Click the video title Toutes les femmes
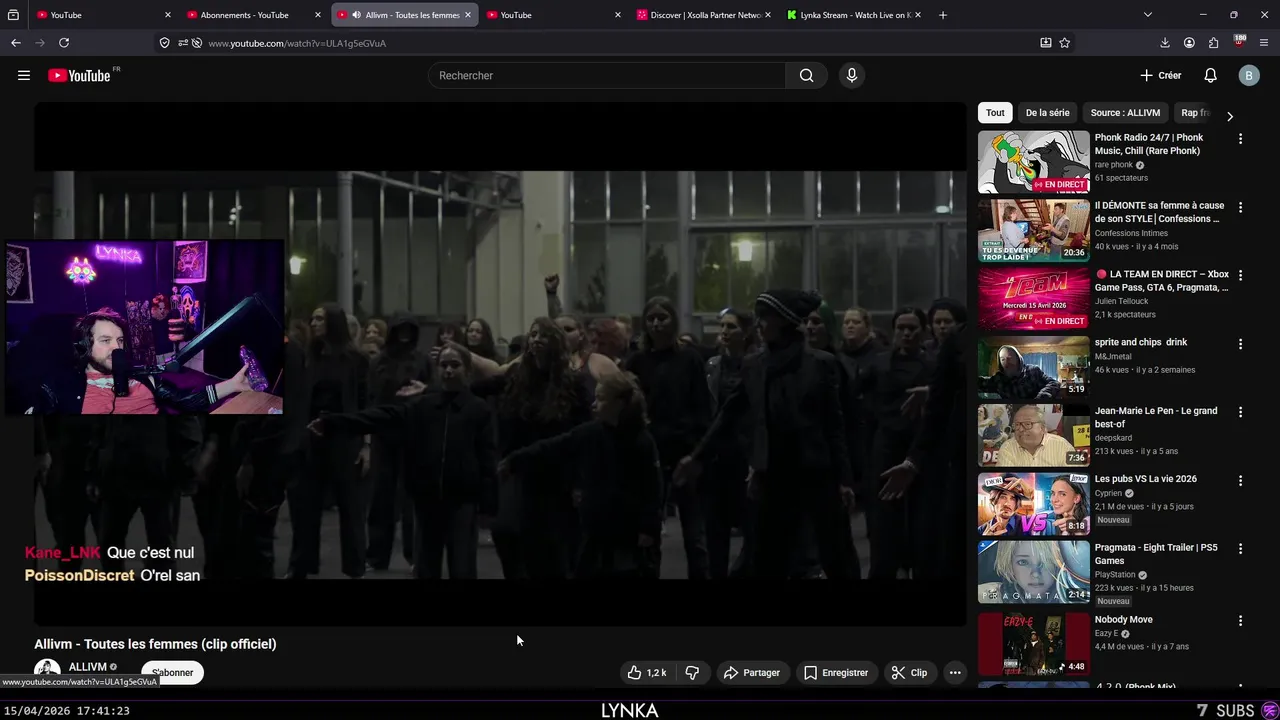 [155, 644]
